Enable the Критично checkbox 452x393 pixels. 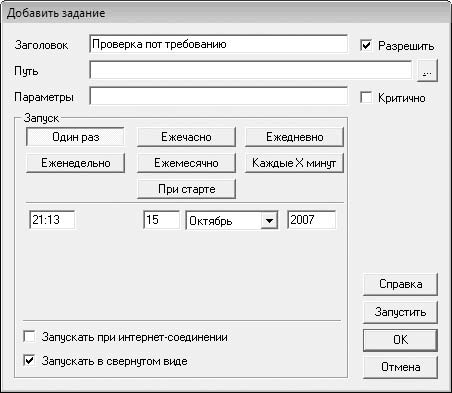(366, 97)
